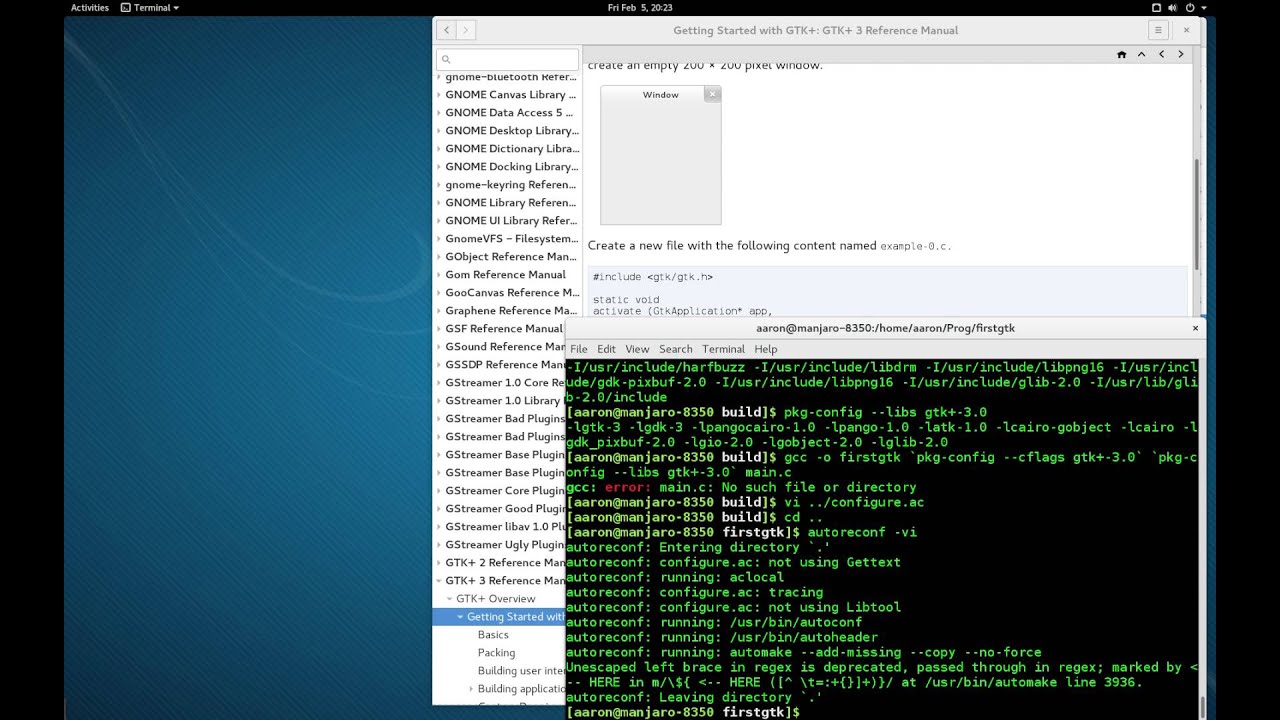This screenshot has height=720, width=1280.
Task: Expand GNOME Canvas Library tree node
Action: [439, 95]
